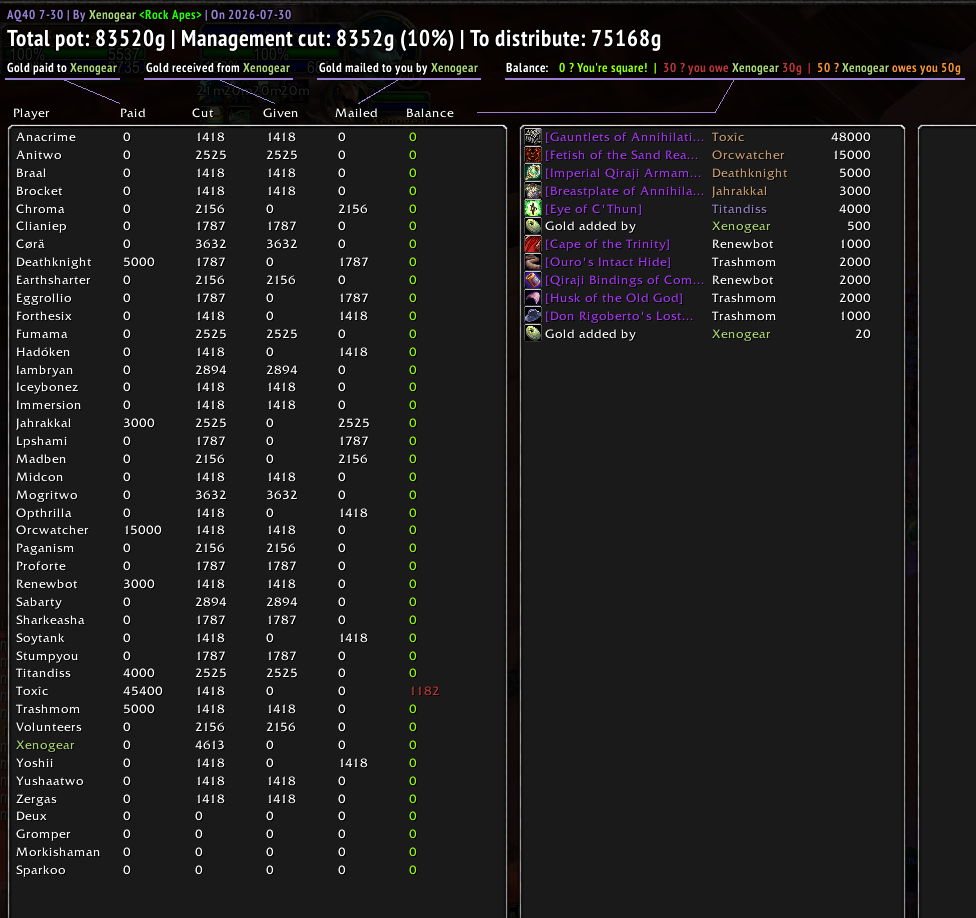This screenshot has height=918, width=976.
Task: Select Anacrime in the player list
Action: pyautogui.click(x=46, y=137)
